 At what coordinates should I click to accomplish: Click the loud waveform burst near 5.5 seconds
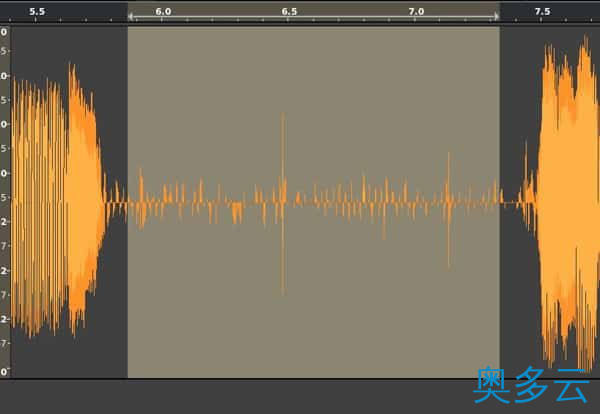point(57,201)
